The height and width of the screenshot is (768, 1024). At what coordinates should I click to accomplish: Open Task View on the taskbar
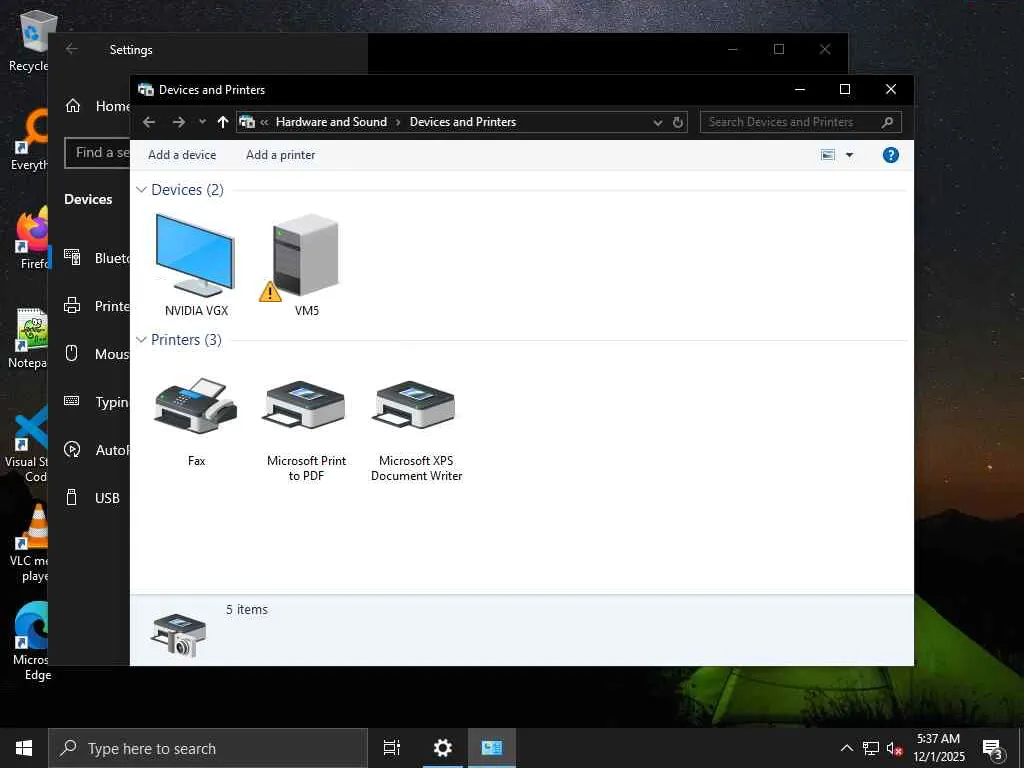point(391,748)
